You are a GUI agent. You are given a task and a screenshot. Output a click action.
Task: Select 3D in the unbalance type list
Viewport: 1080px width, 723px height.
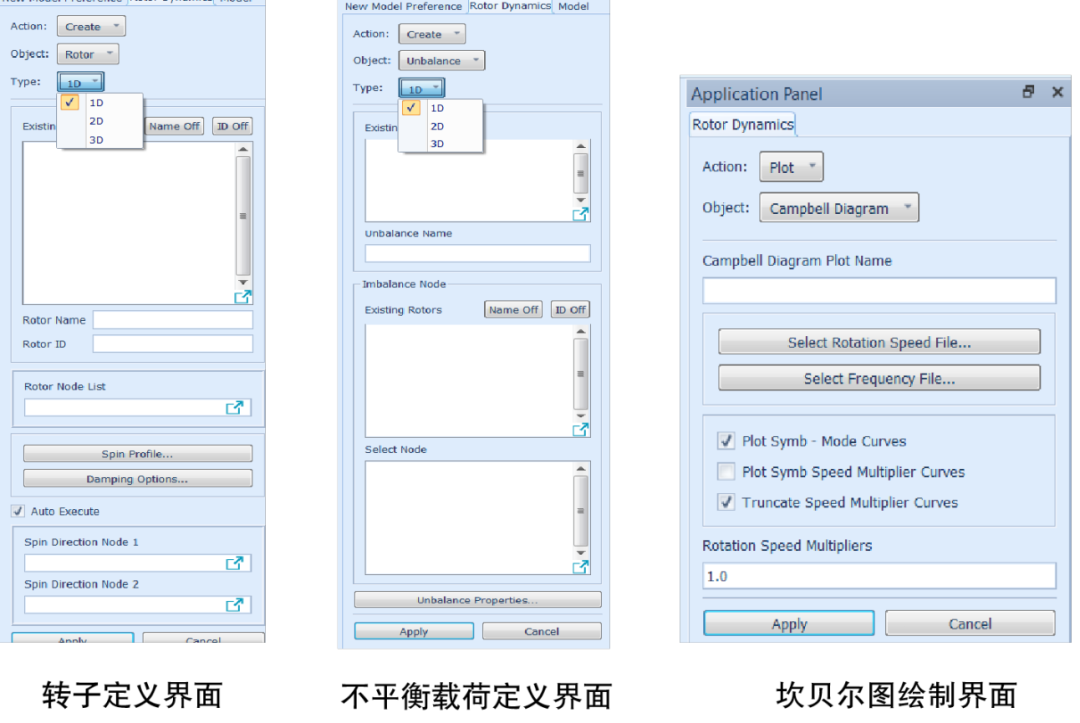point(437,144)
